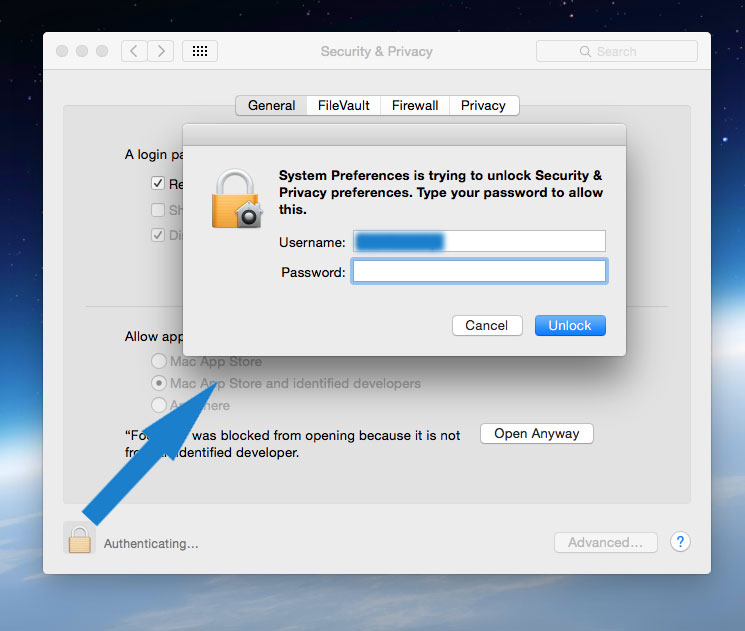Click the Unlock button
The height and width of the screenshot is (631, 745).
click(x=570, y=325)
